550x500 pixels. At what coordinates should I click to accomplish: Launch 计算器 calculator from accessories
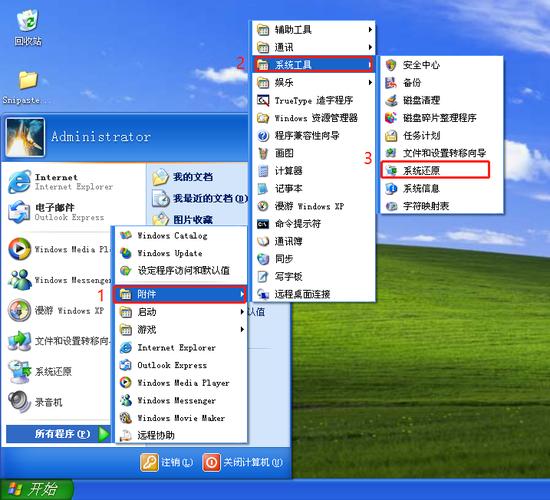pyautogui.click(x=313, y=171)
